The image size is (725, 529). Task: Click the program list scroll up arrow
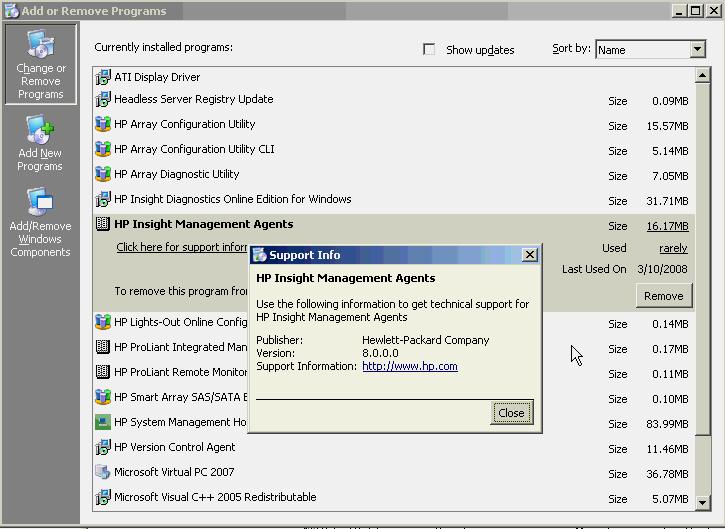[x=702, y=75]
